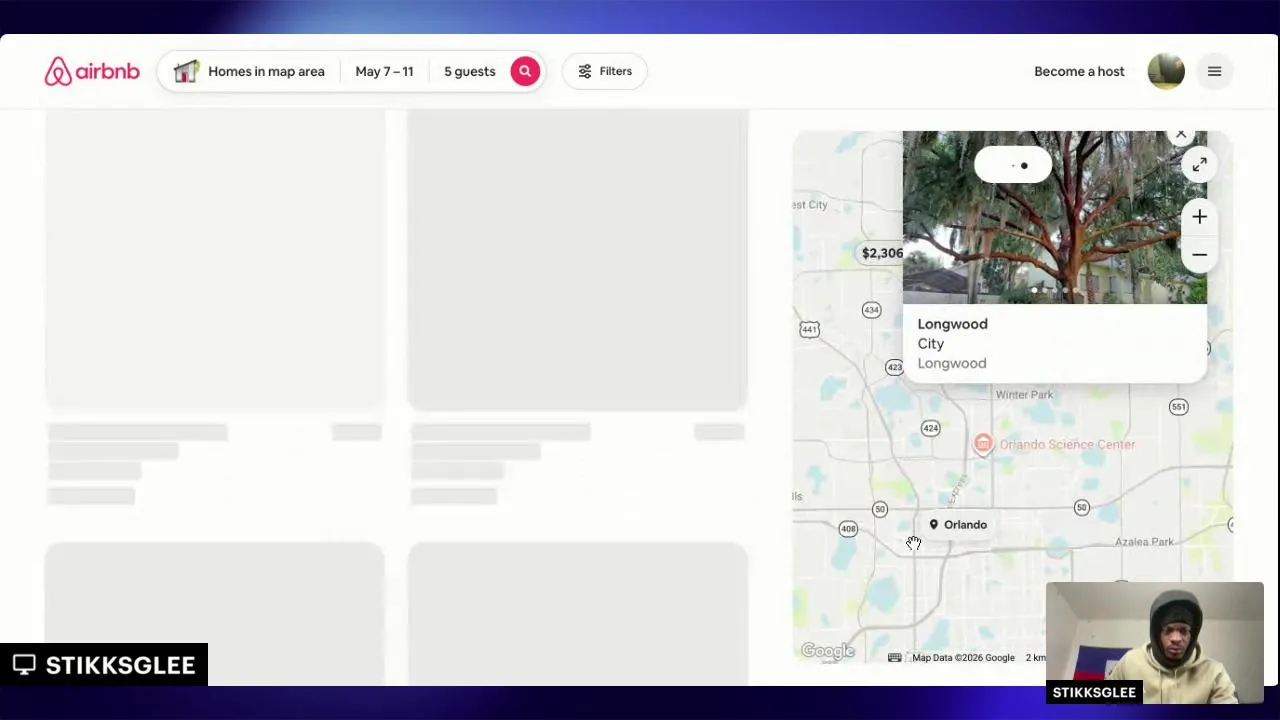This screenshot has width=1280, height=720.
Task: Click the Azalea Park map label
Action: 1144,541
